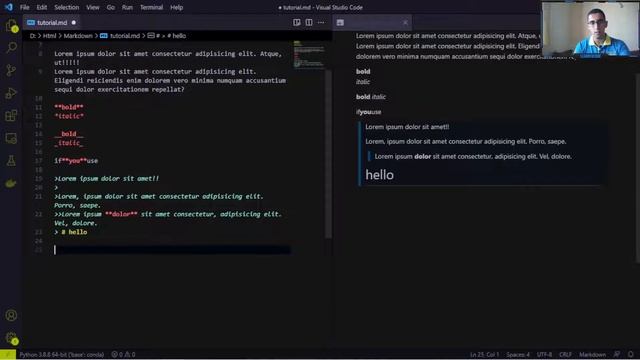Click the preview pane vertical scrollbar
The height and width of the screenshot is (360, 640).
[638, 167]
